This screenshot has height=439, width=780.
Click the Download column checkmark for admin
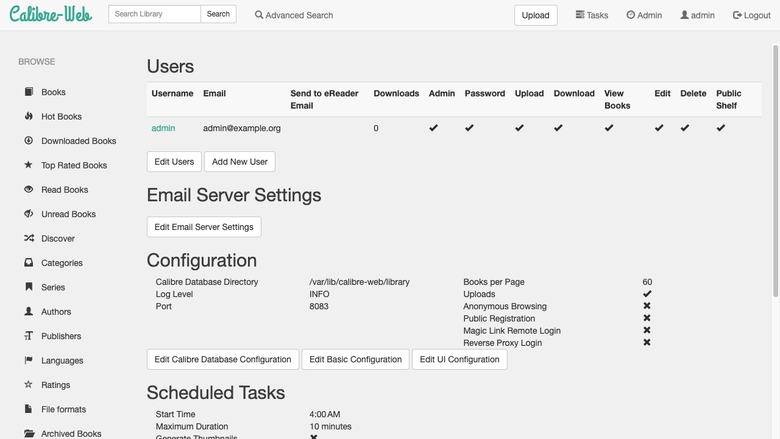click(x=558, y=128)
